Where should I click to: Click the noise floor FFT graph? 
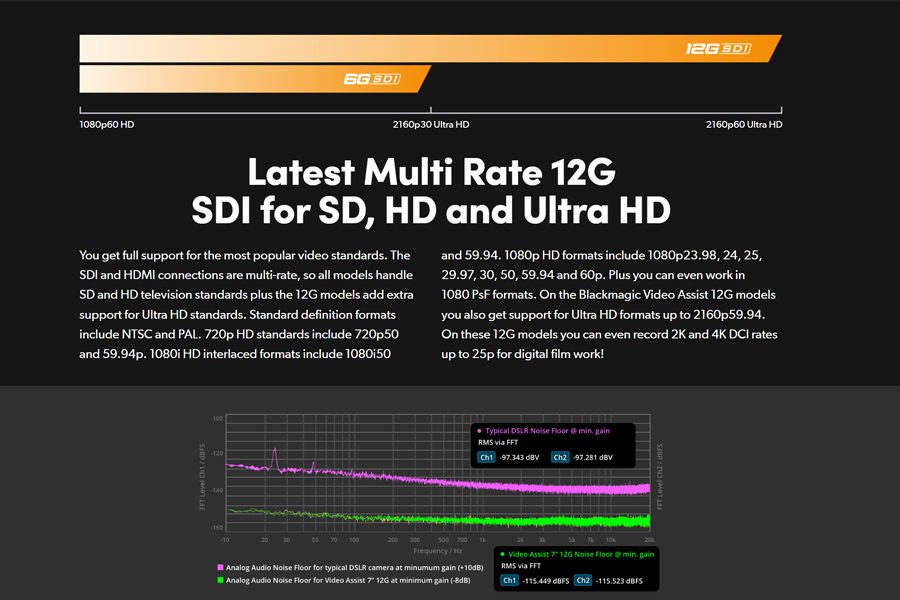point(438,473)
